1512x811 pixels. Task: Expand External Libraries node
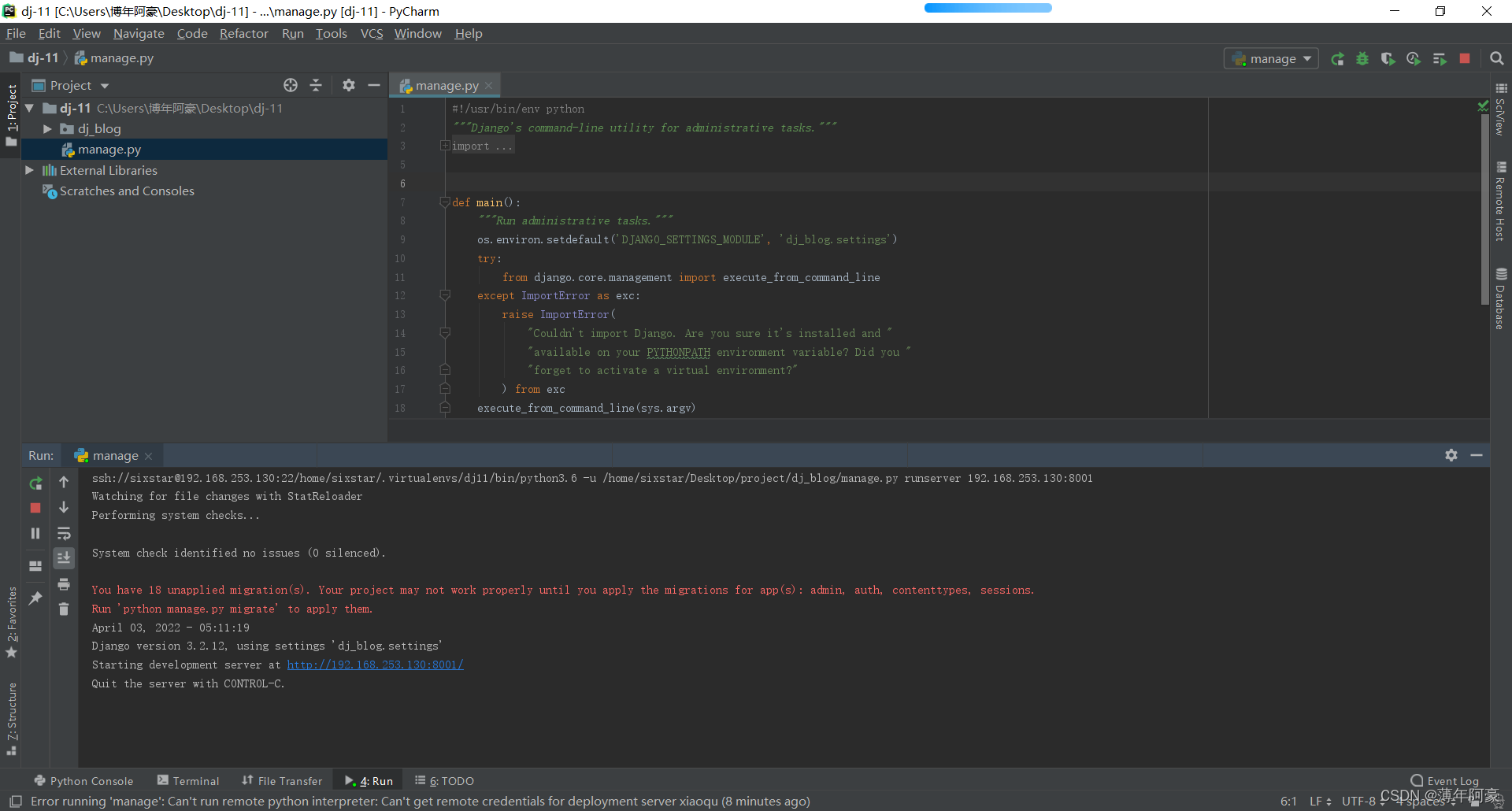click(29, 170)
